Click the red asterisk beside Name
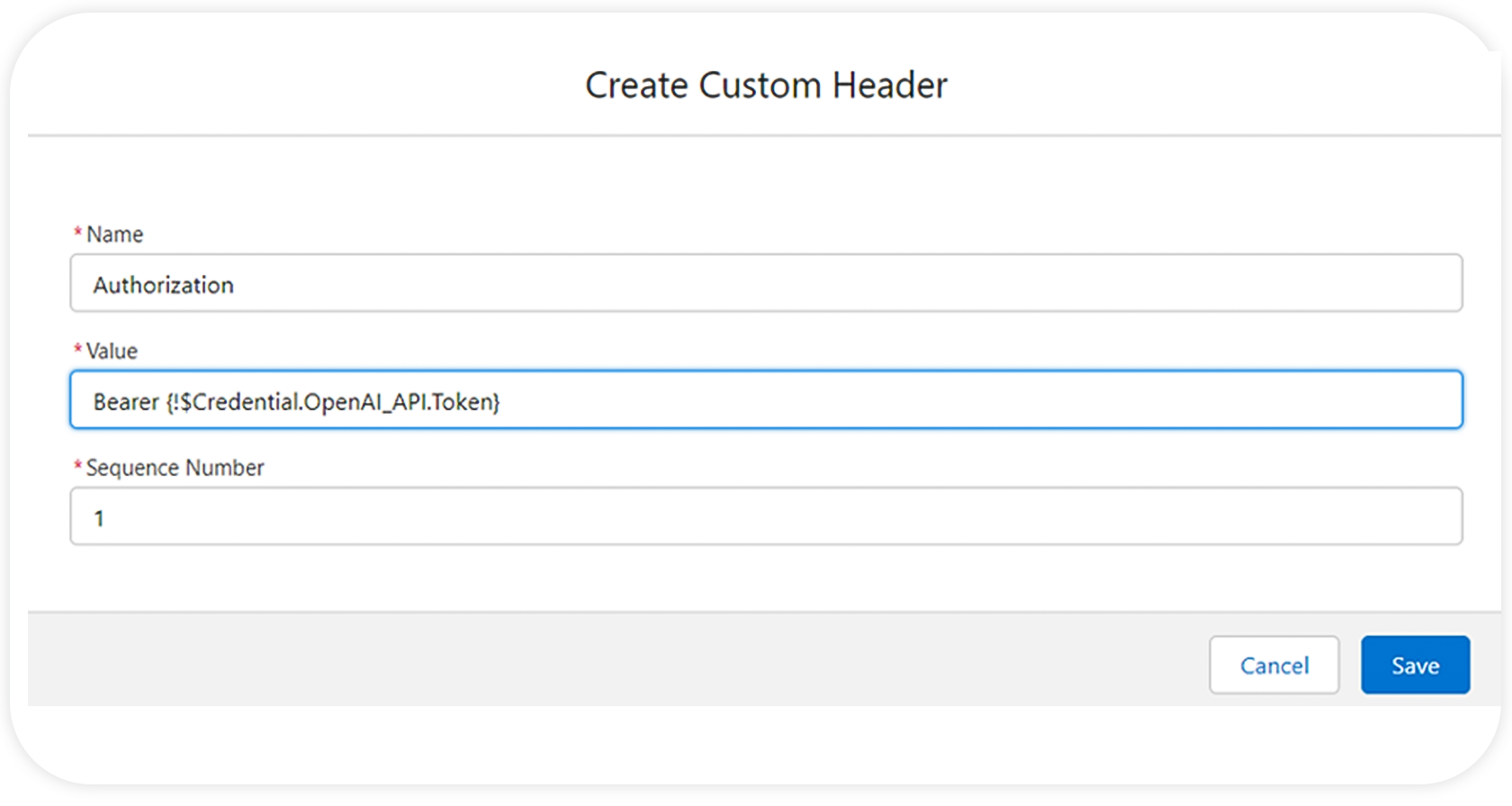1512x806 pixels. [77, 233]
